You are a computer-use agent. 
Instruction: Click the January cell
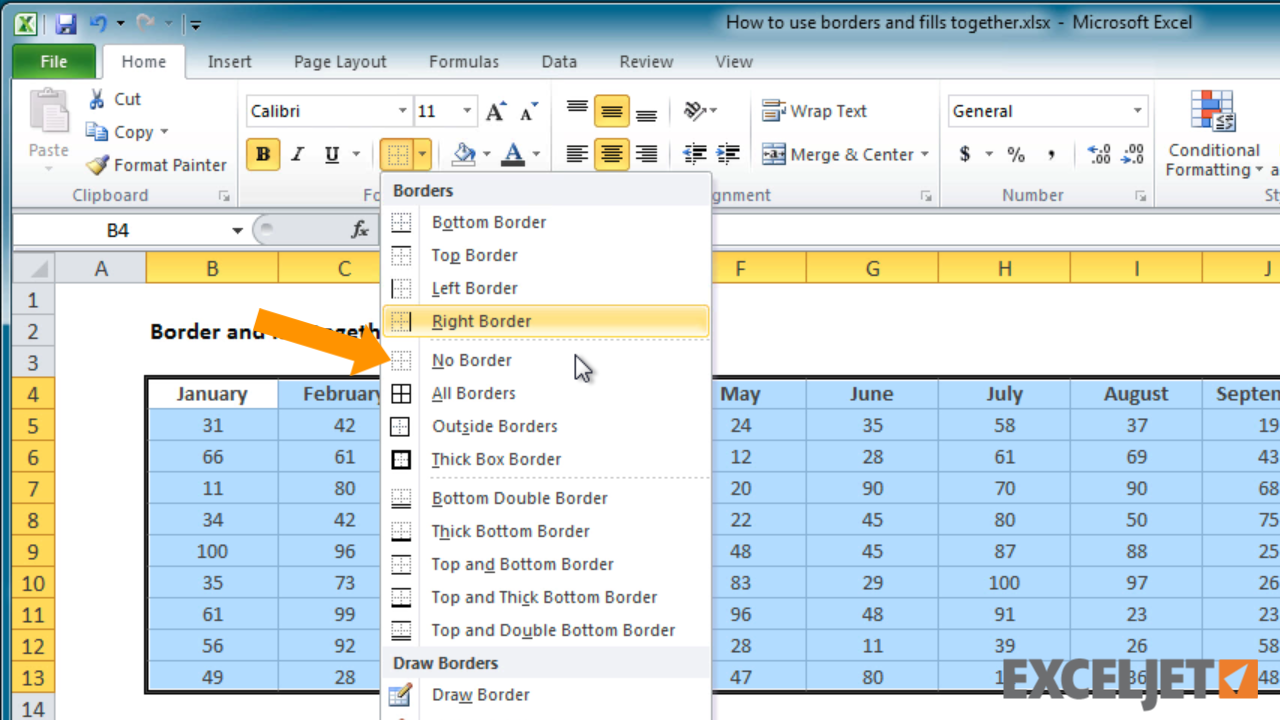(x=212, y=394)
